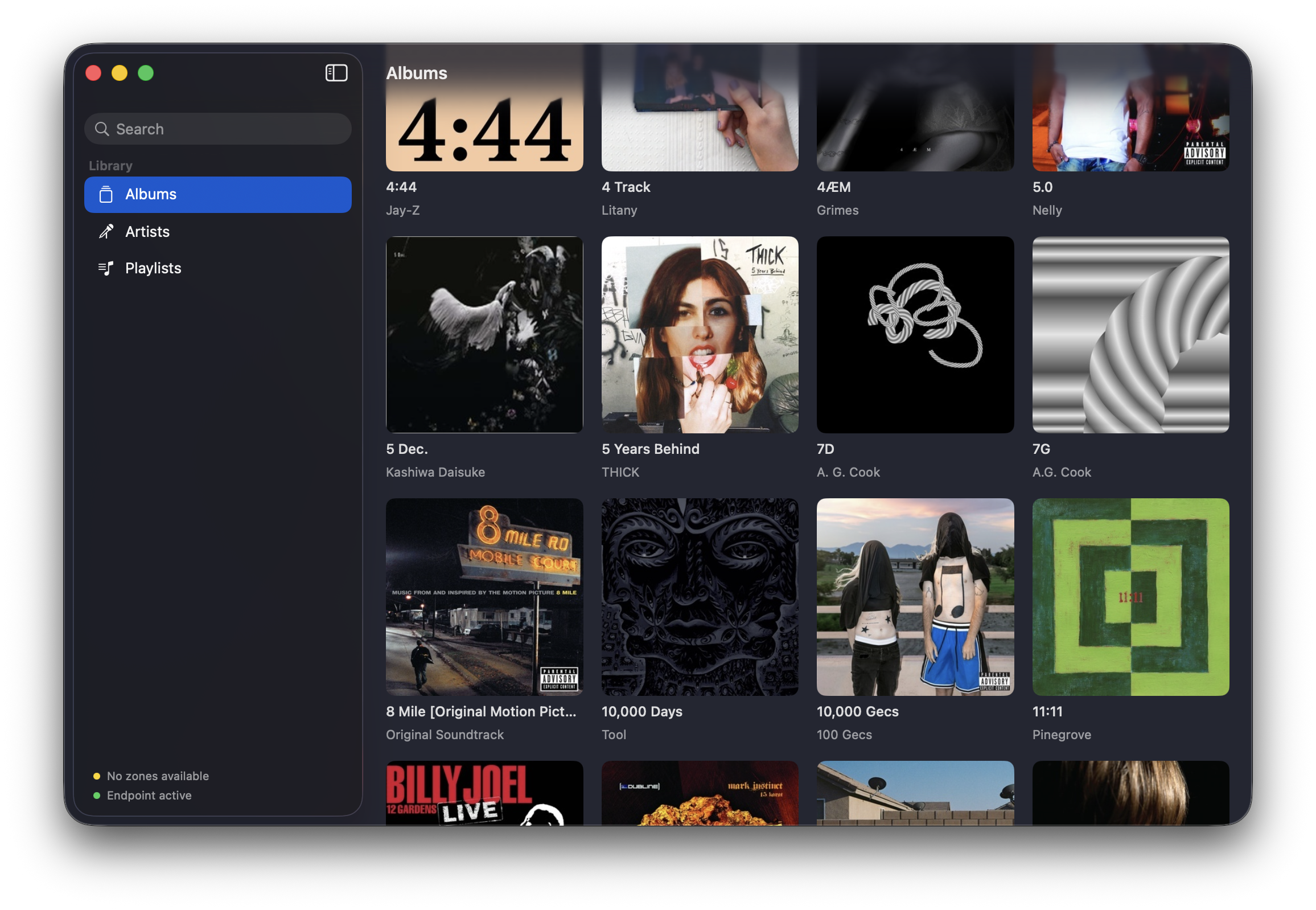Click the Kashiwa Daisuke artist name
The image size is (1316, 910).
(435, 472)
